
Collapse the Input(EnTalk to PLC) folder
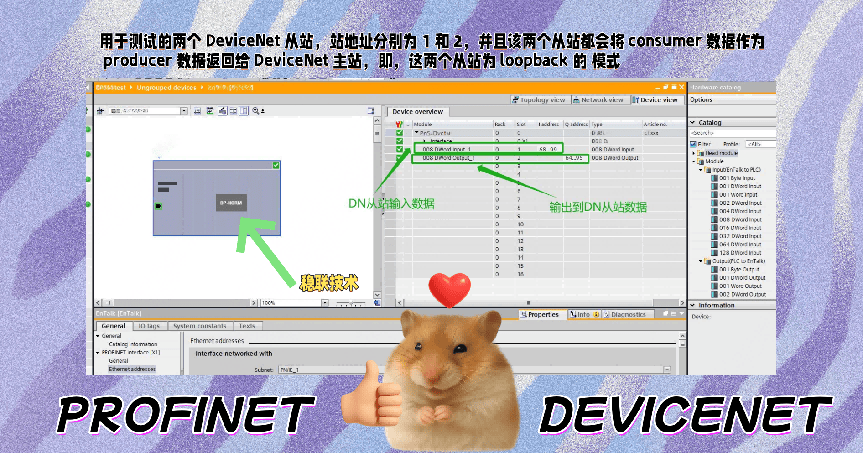[x=701, y=170]
